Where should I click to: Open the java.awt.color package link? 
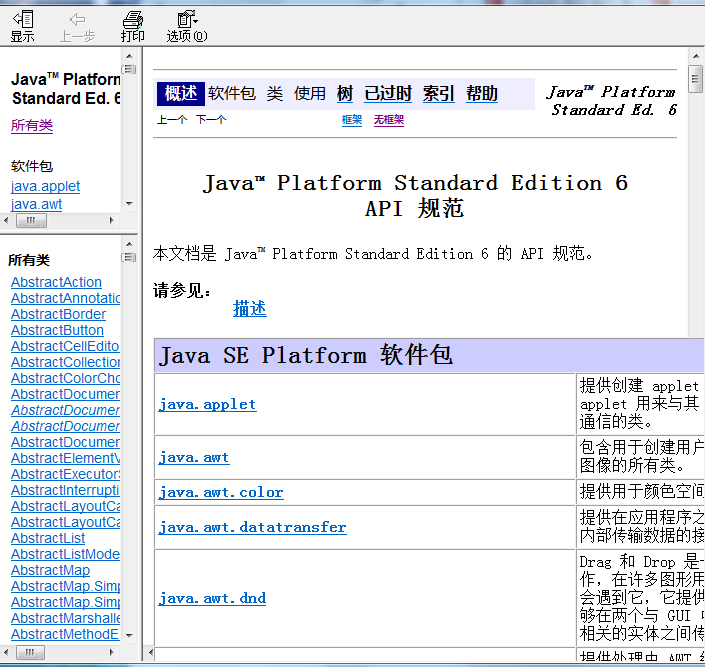point(221,492)
